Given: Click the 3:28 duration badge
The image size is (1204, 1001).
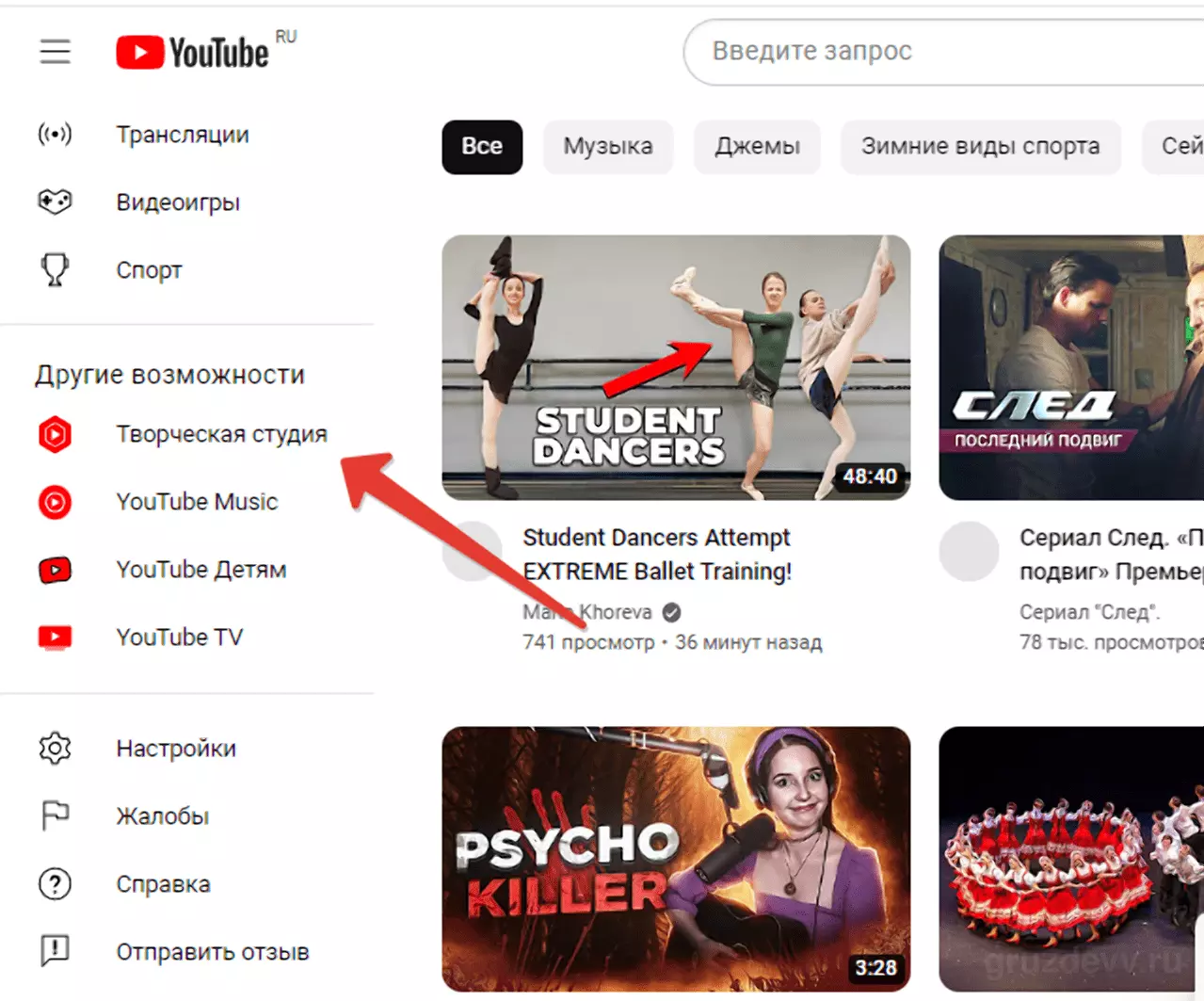Looking at the screenshot, I should [x=875, y=968].
